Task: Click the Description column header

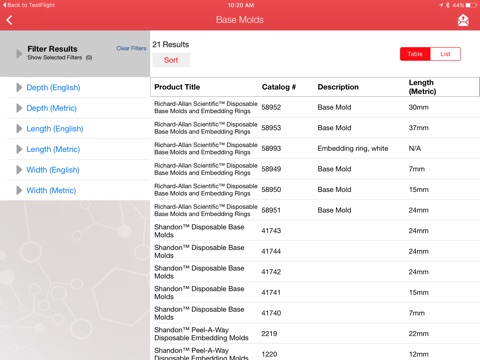Action: [338, 87]
